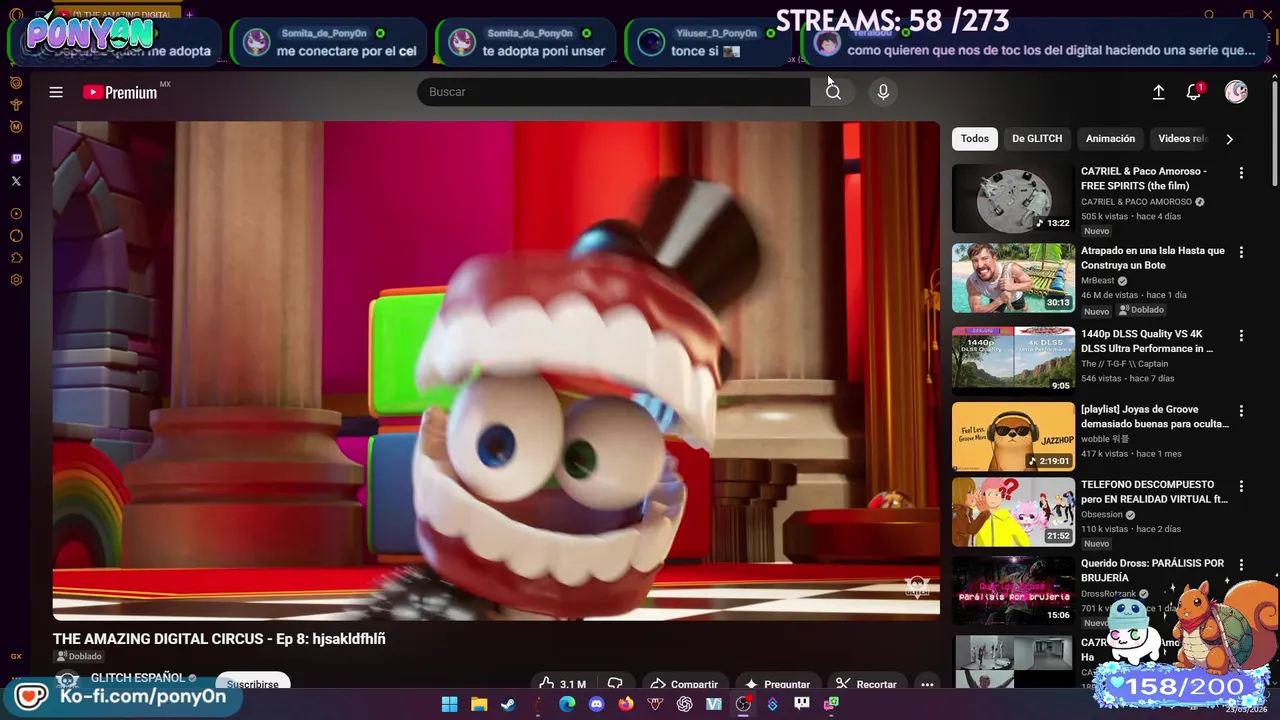Image resolution: width=1280 pixels, height=720 pixels.
Task: Click the Compartir share button
Action: tap(684, 684)
